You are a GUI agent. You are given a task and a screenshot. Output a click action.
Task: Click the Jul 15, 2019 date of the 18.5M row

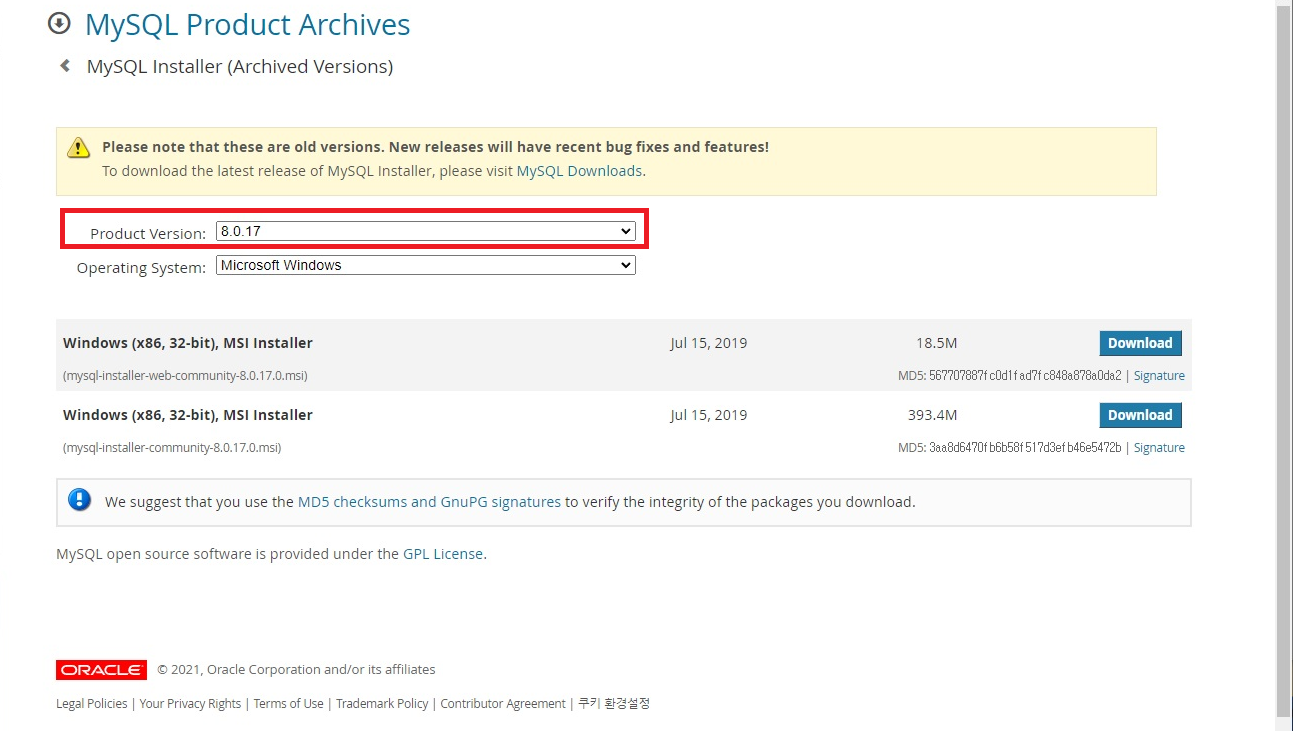pos(709,343)
